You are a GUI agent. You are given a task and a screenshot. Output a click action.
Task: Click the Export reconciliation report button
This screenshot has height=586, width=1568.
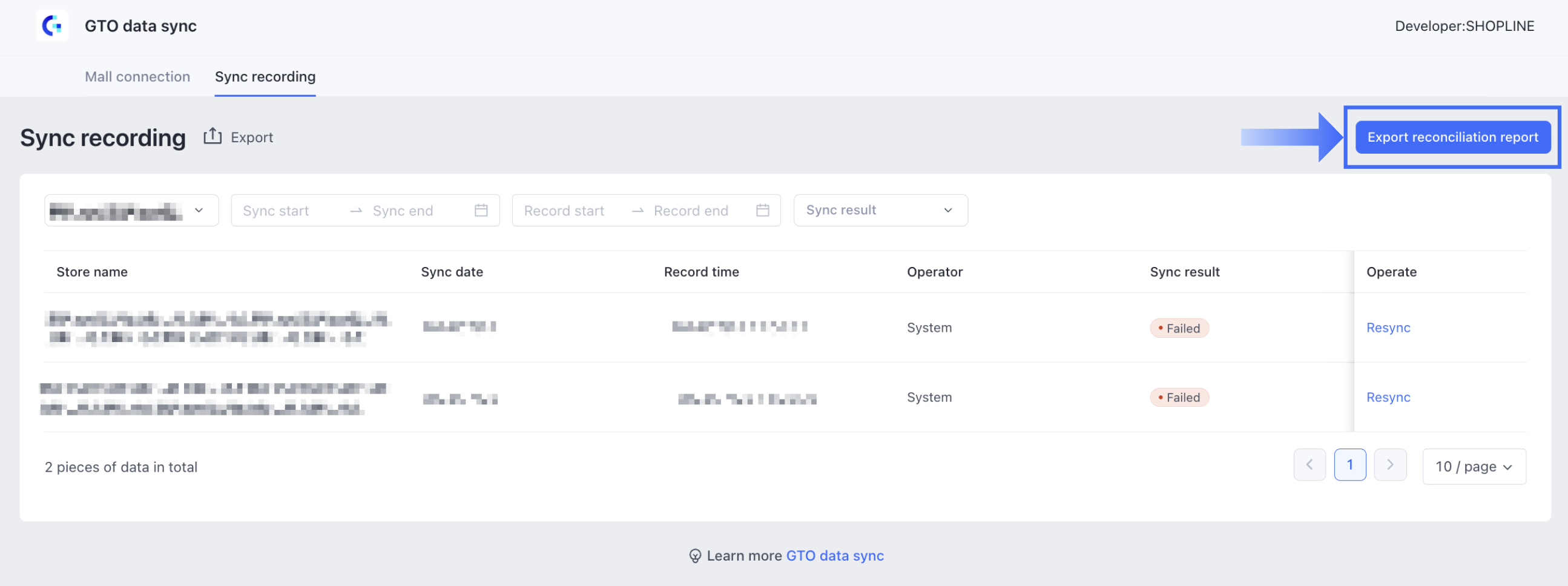(x=1452, y=137)
